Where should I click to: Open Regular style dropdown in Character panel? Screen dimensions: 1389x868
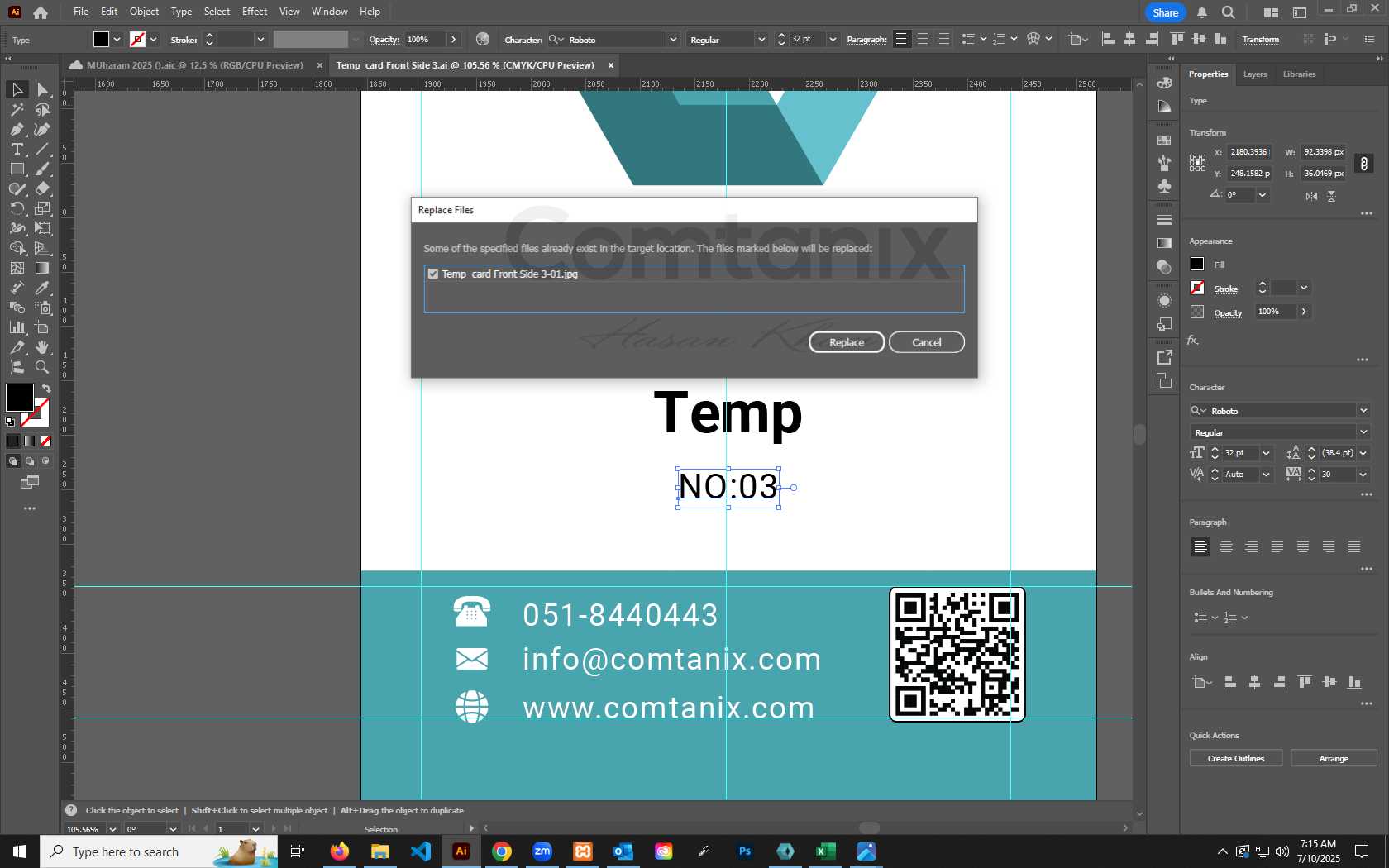(1363, 432)
